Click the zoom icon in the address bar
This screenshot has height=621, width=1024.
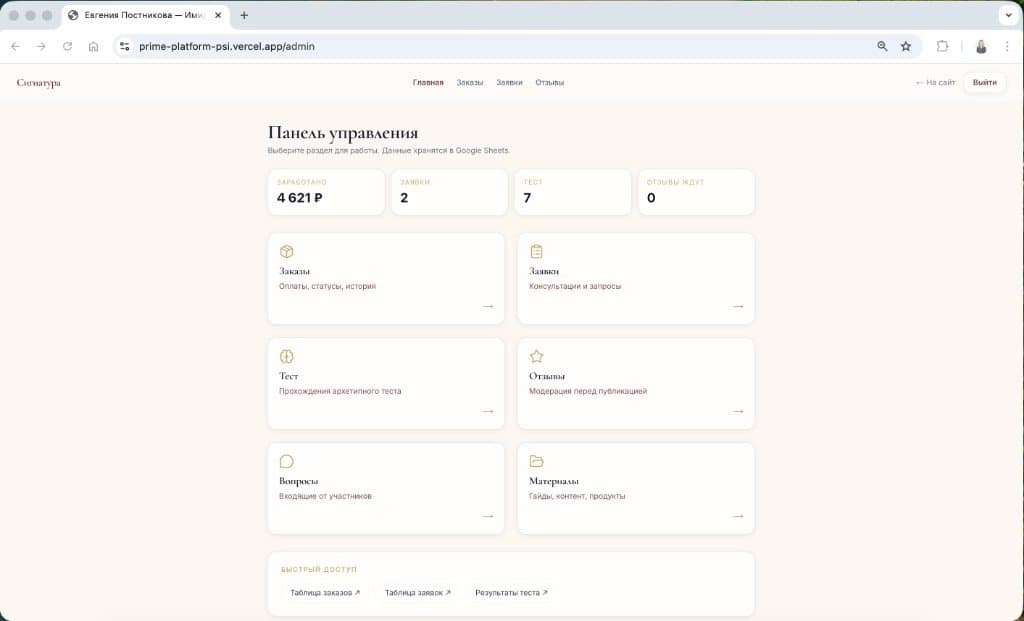click(x=881, y=46)
